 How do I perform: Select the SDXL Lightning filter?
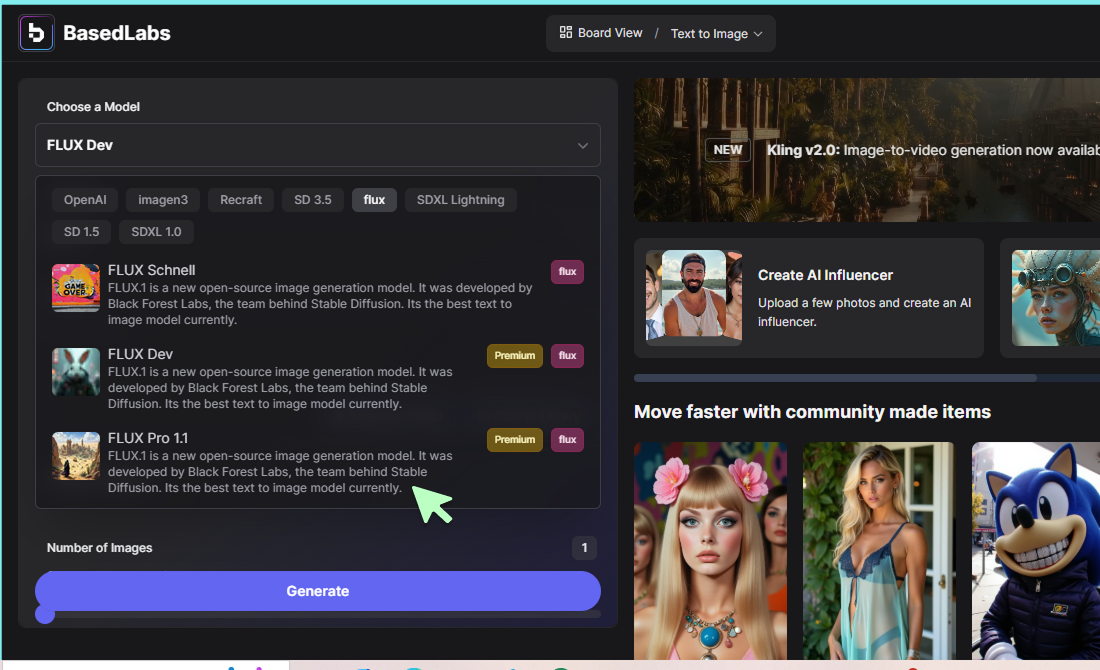click(460, 200)
